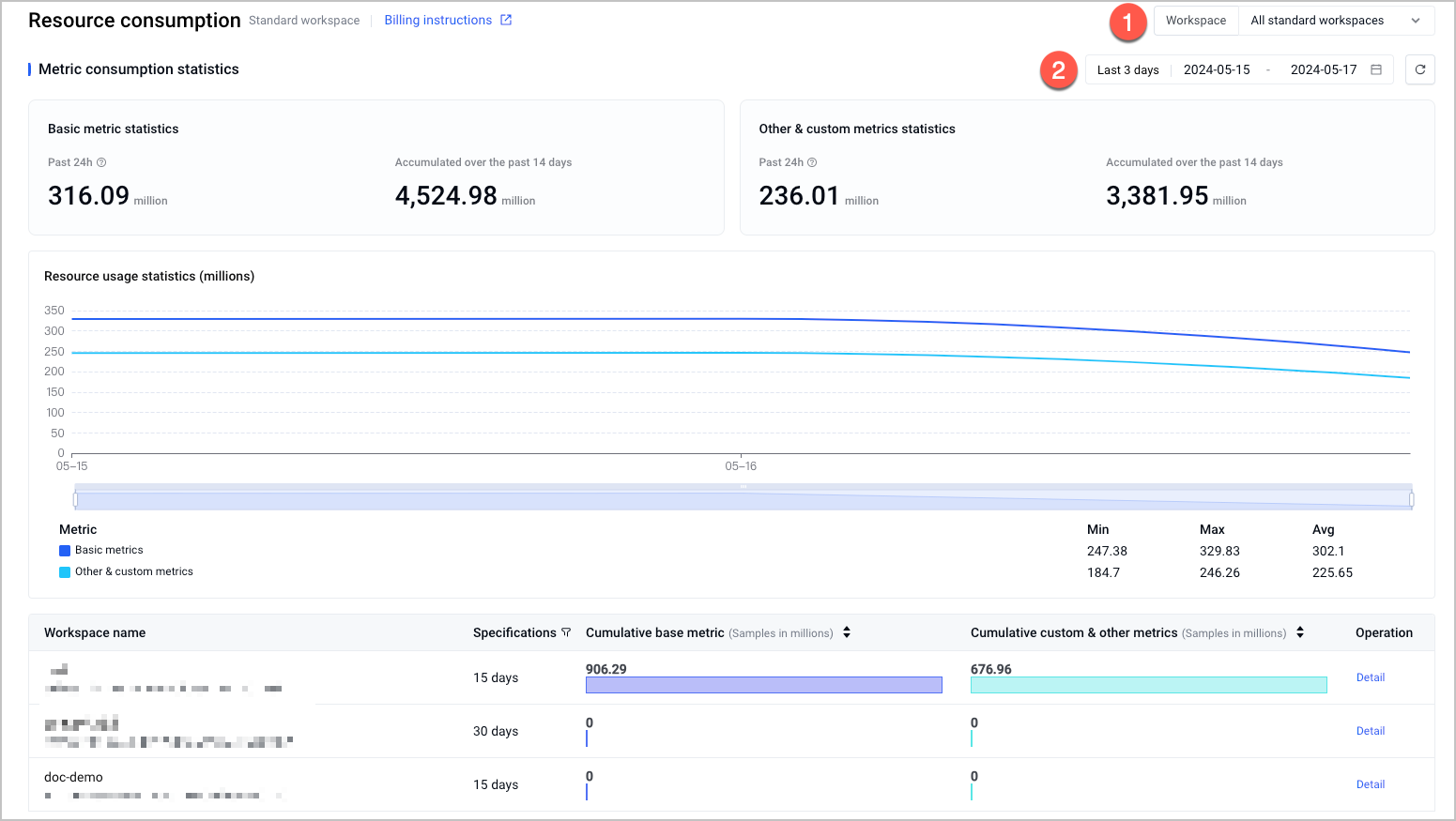Click the 30 days specification cell
The height and width of the screenshot is (821, 1456).
(496, 731)
